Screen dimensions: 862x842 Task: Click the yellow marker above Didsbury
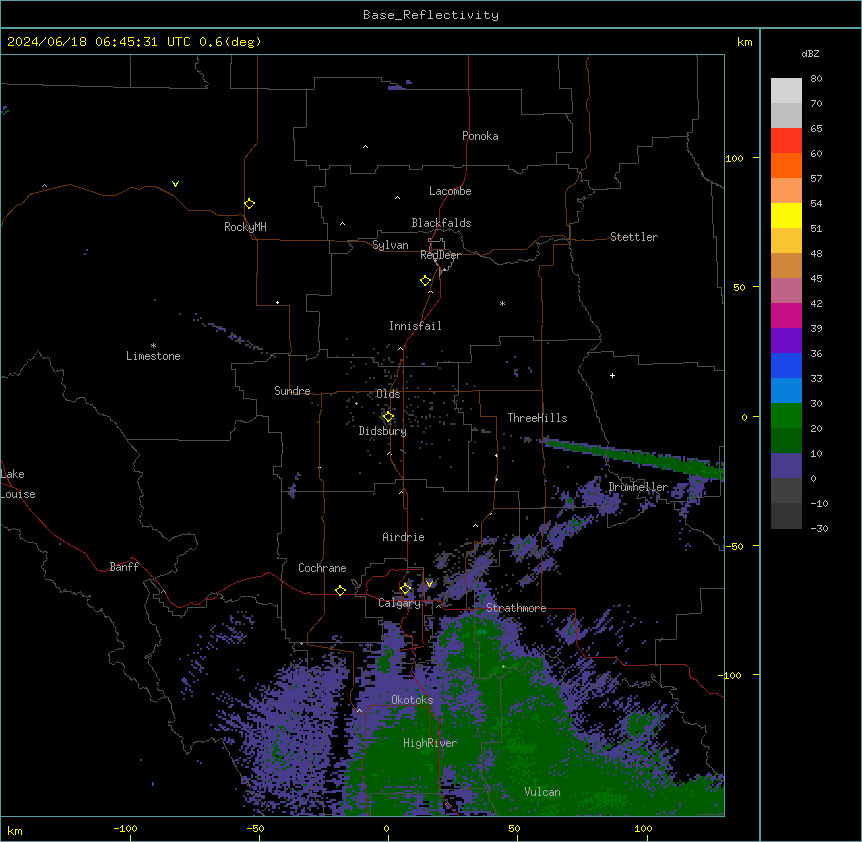click(x=388, y=417)
